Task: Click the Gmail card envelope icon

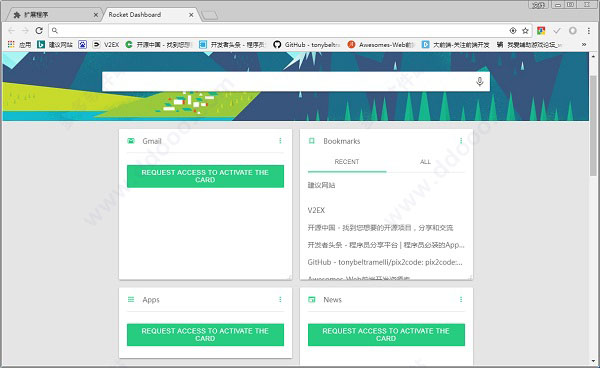Action: point(131,141)
